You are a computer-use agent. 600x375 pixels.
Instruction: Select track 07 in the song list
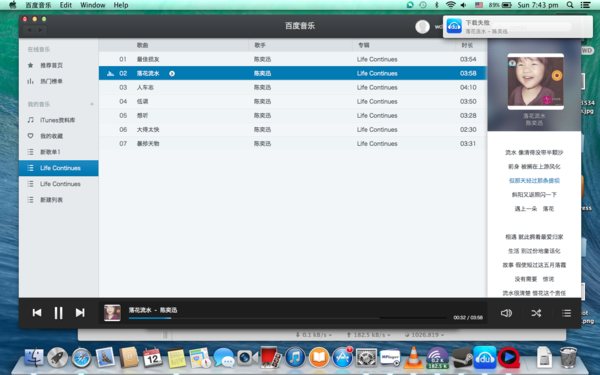[x=293, y=143]
